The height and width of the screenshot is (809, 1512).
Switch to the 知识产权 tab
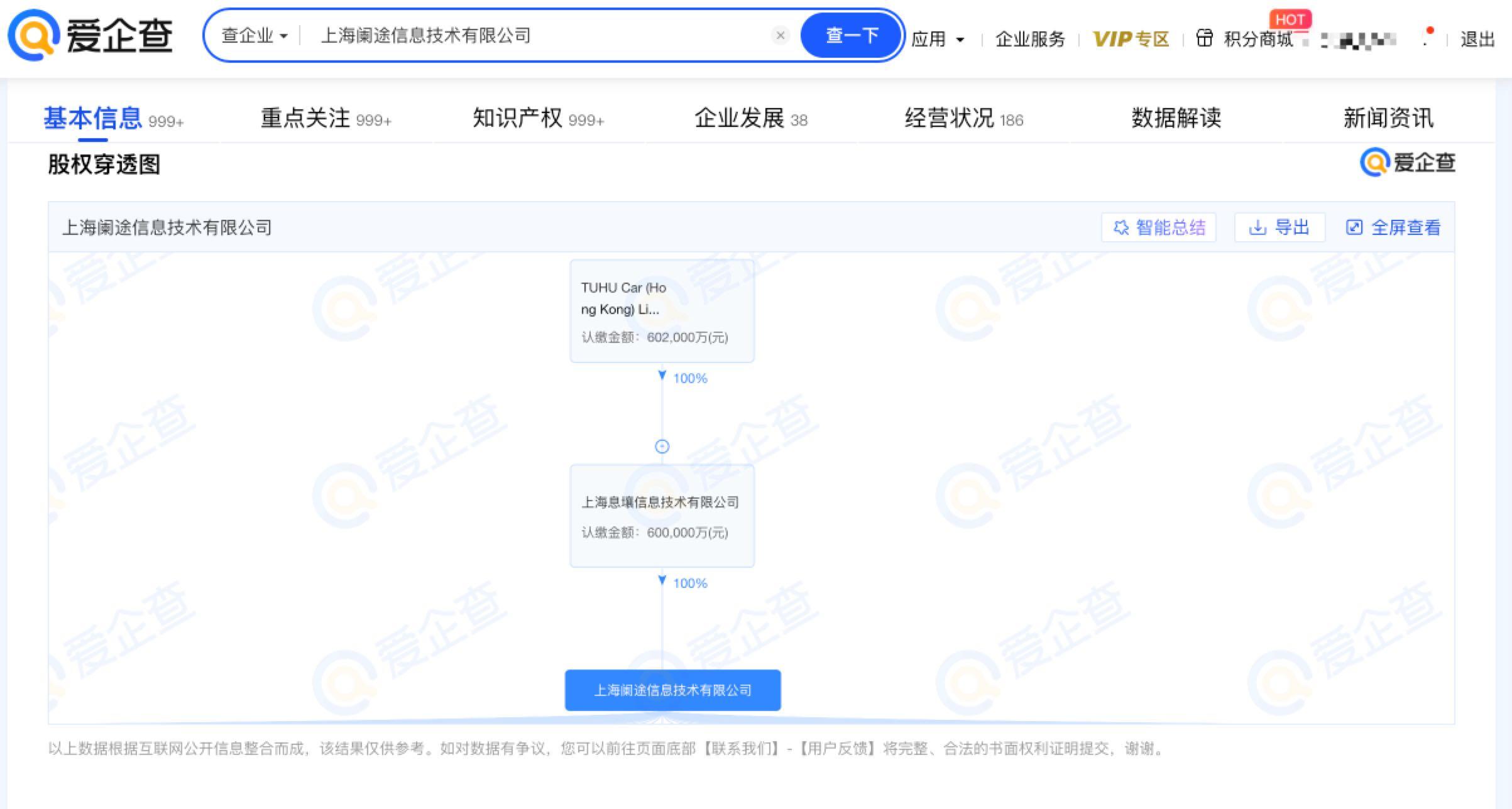pyautogui.click(x=538, y=118)
